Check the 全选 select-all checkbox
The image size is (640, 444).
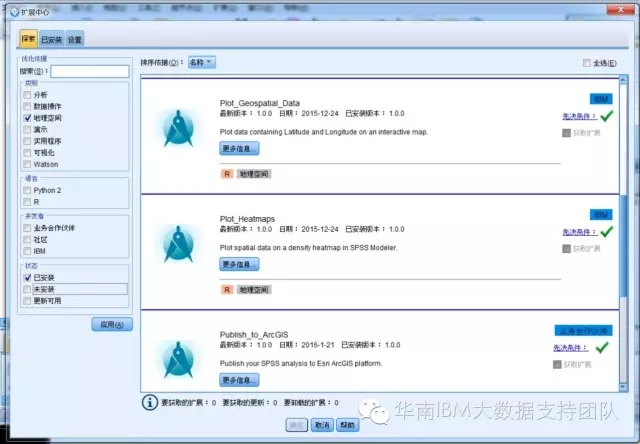pyautogui.click(x=587, y=63)
